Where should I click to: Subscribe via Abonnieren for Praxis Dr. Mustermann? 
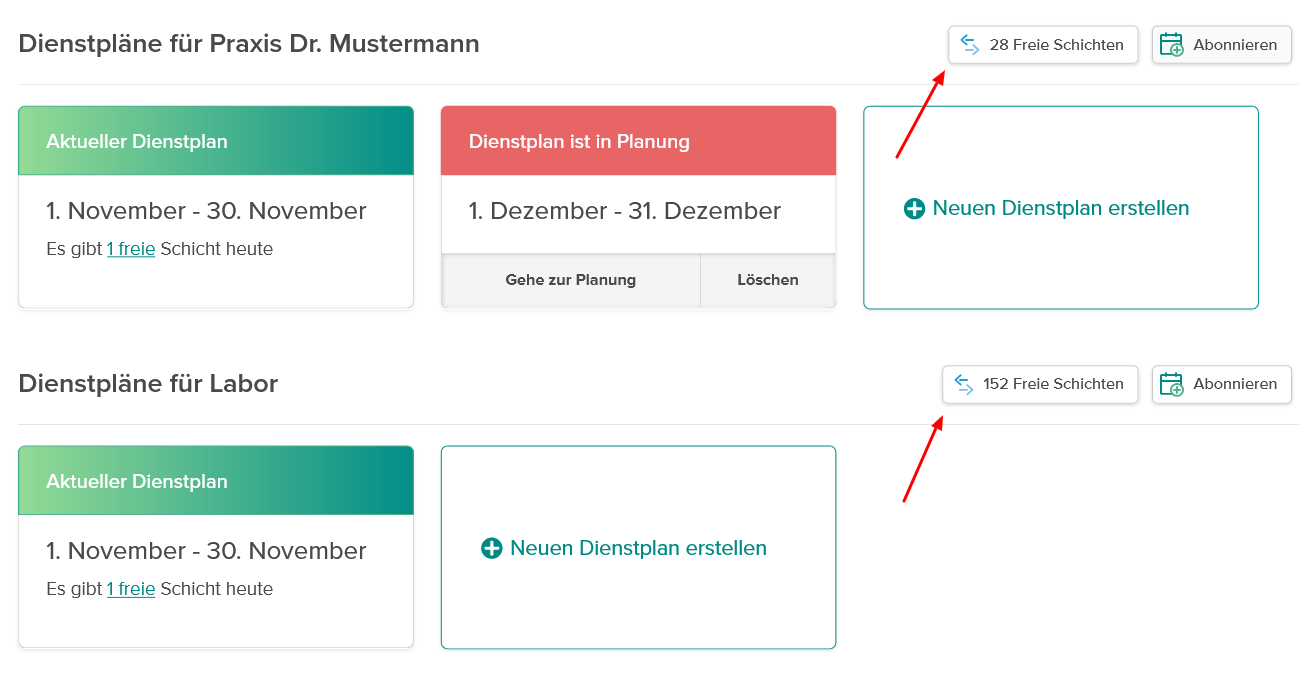tap(1222, 44)
